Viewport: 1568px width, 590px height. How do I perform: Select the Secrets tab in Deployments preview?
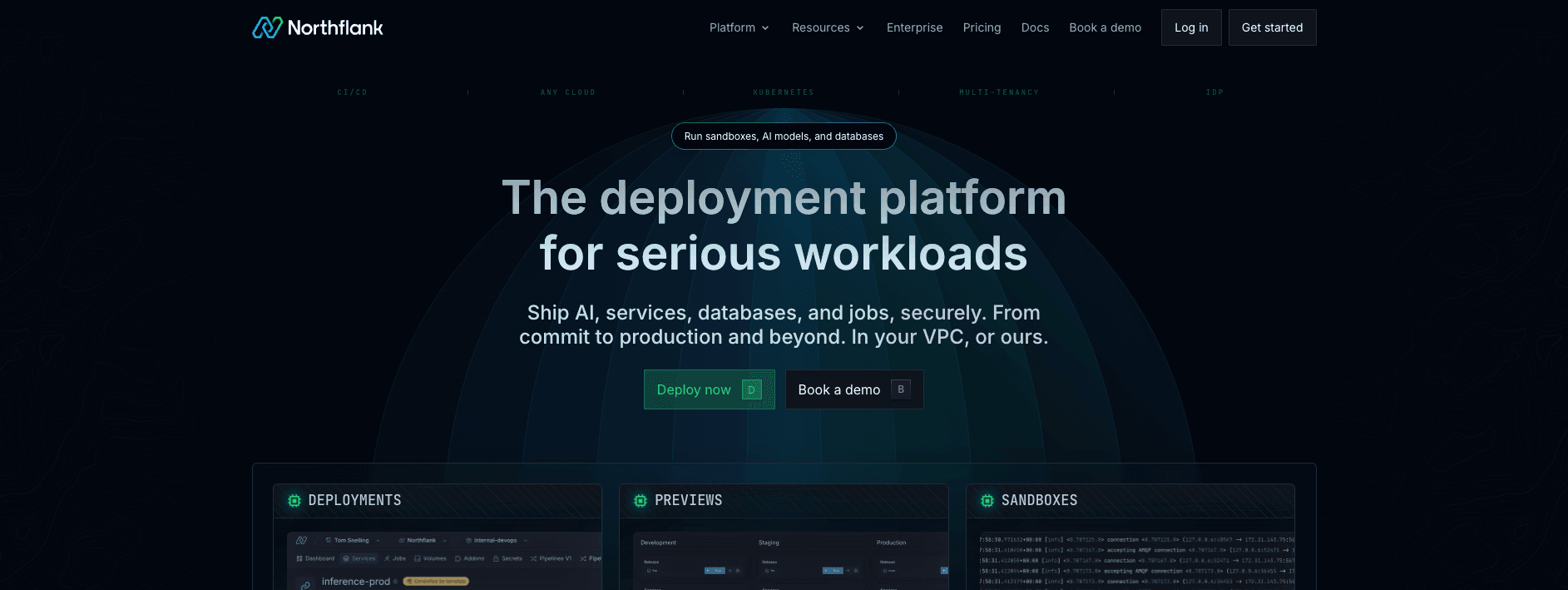pos(507,558)
